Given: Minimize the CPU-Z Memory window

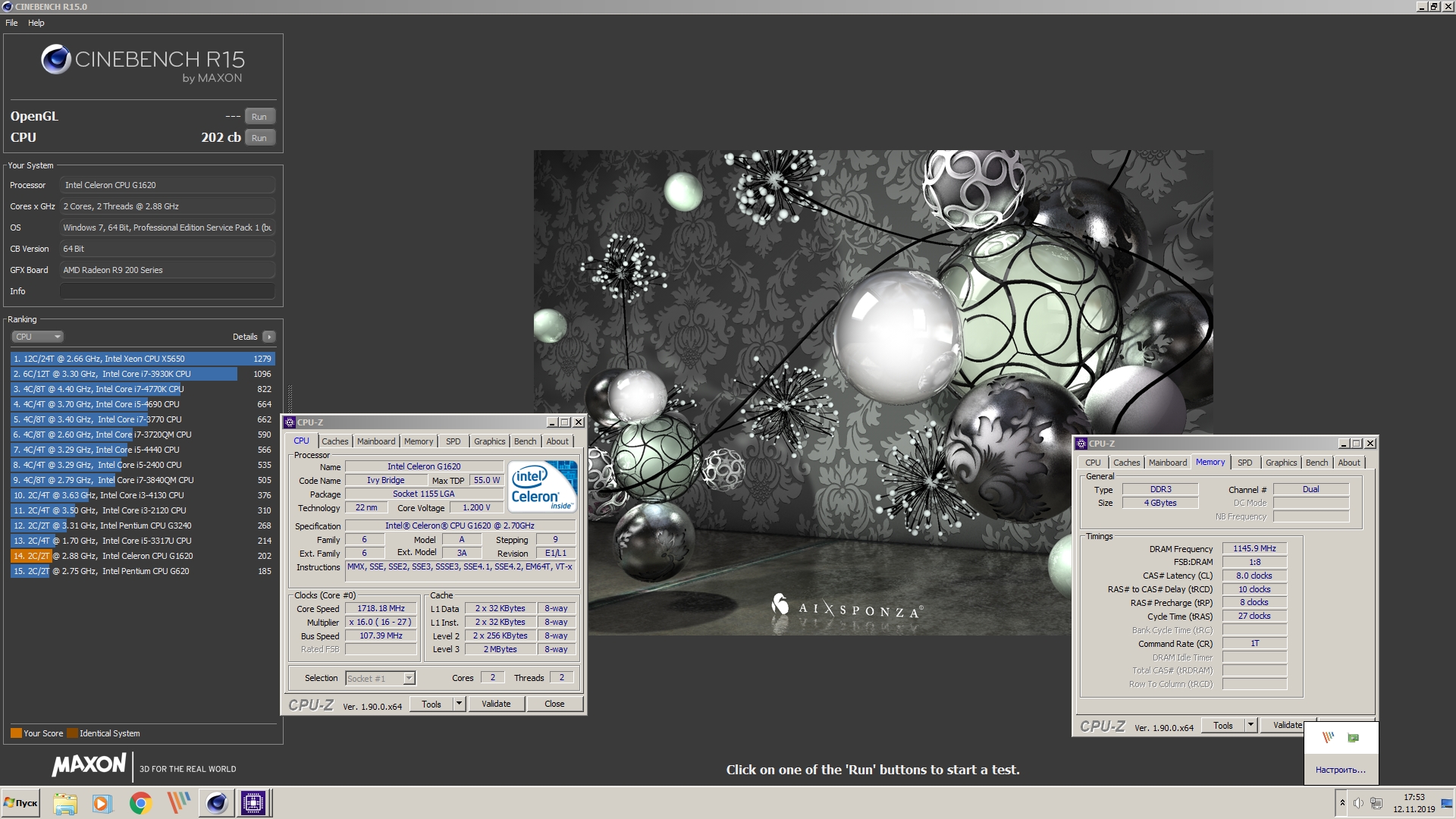Looking at the screenshot, I should click(1343, 444).
